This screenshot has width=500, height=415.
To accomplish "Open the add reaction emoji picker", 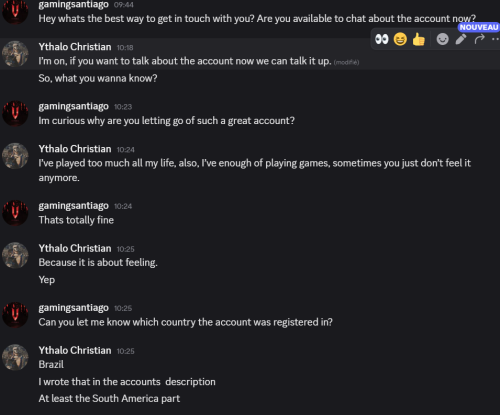I will click(x=442, y=39).
